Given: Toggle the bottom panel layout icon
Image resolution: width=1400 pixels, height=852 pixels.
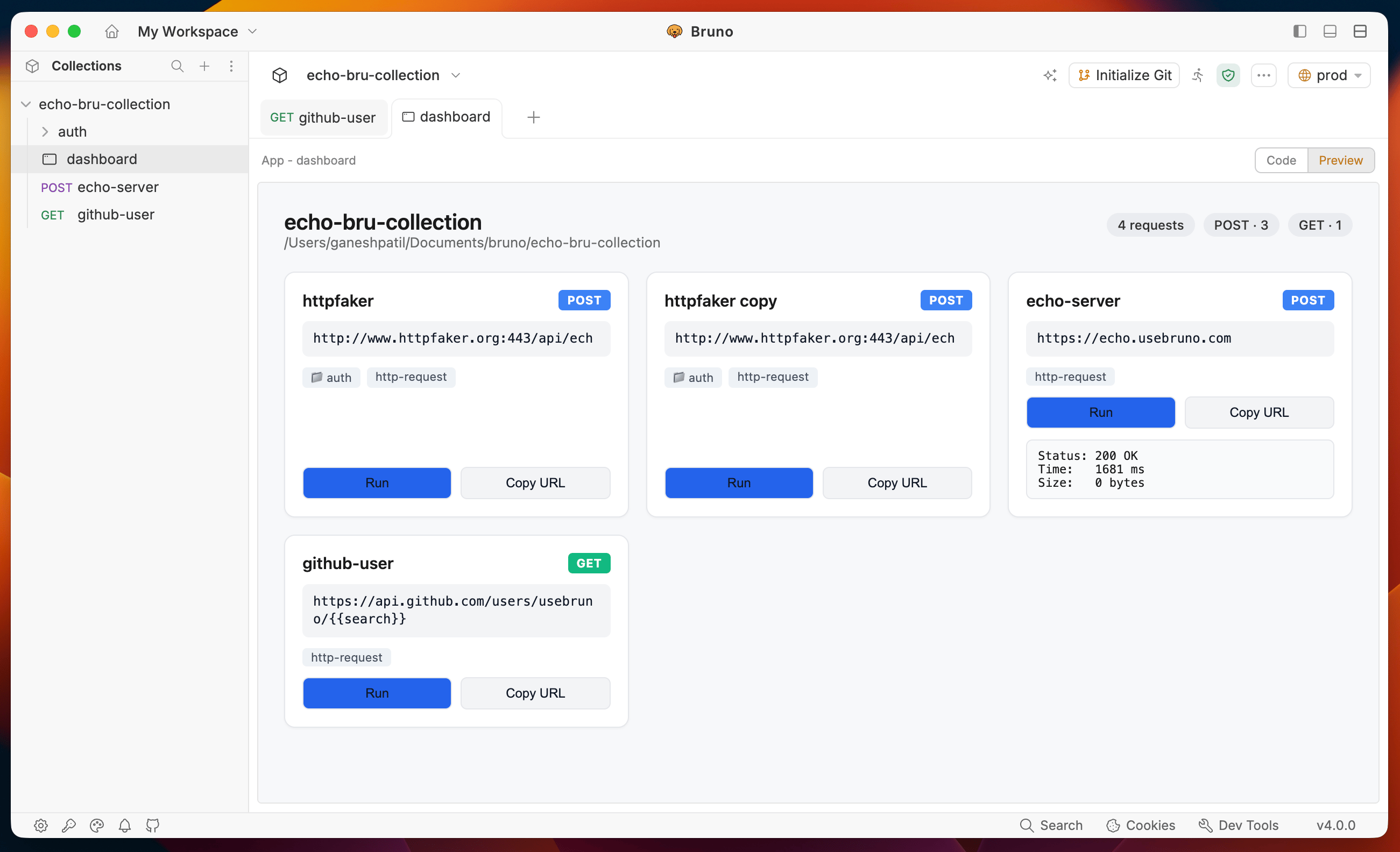Looking at the screenshot, I should [1330, 31].
